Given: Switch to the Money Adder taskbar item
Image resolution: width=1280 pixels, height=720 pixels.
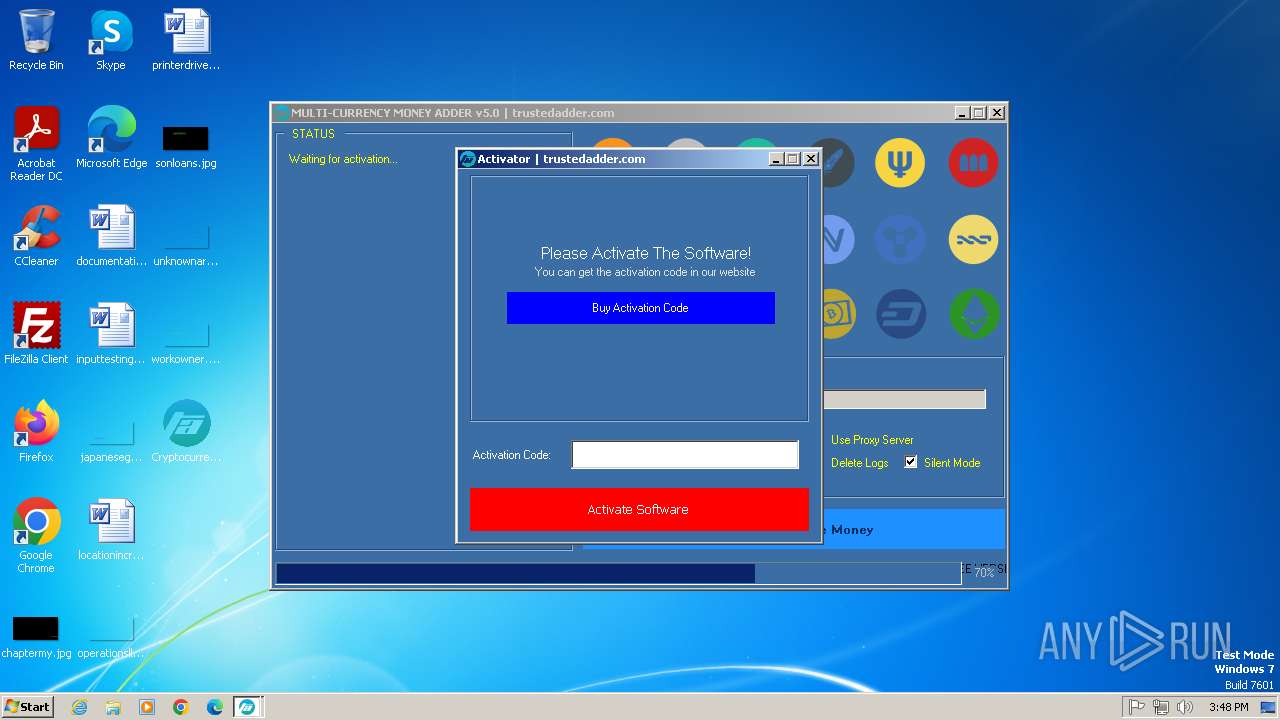Looking at the screenshot, I should click(247, 707).
